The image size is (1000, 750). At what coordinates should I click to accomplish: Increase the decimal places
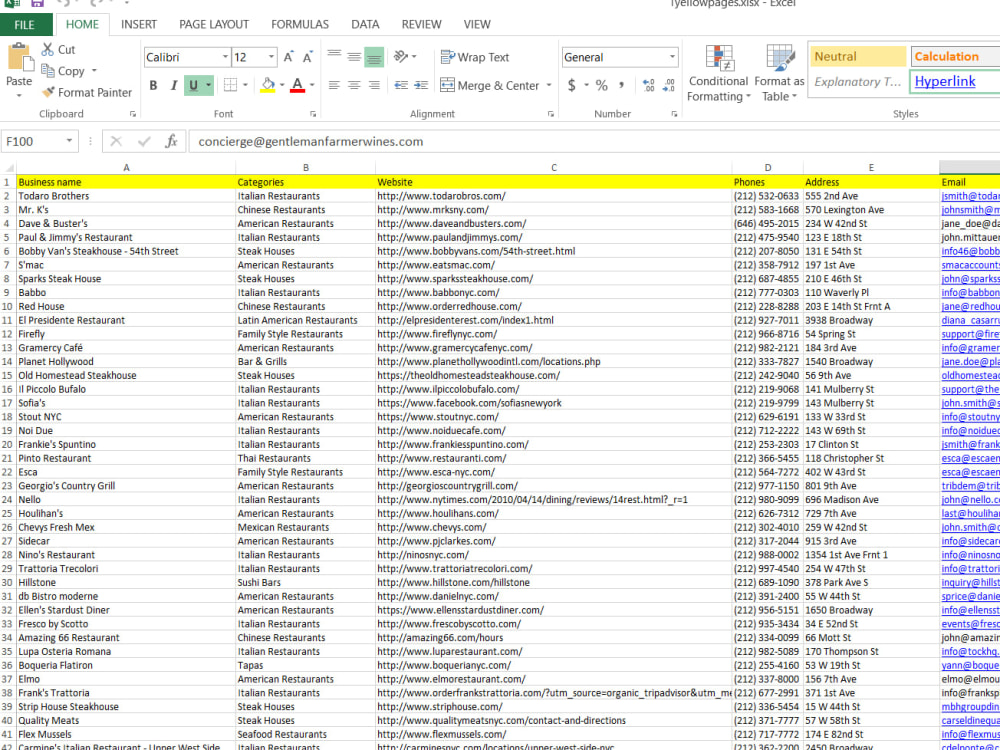pyautogui.click(x=649, y=85)
